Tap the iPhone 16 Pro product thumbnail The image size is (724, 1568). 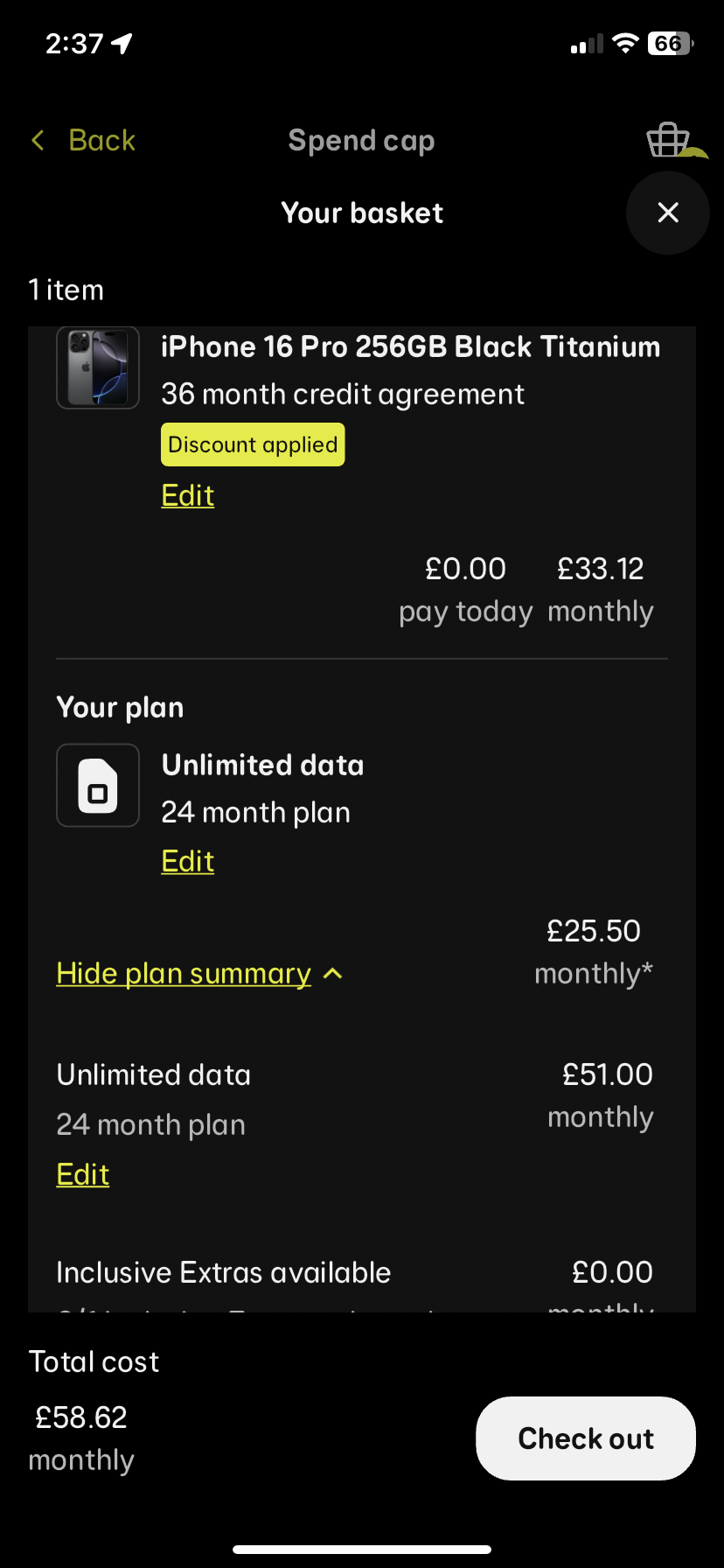pyautogui.click(x=98, y=367)
